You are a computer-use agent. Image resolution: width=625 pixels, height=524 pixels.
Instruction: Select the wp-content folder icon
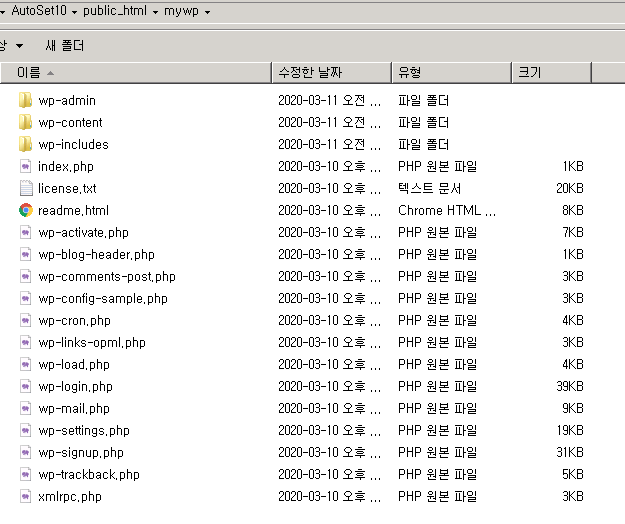[26, 122]
